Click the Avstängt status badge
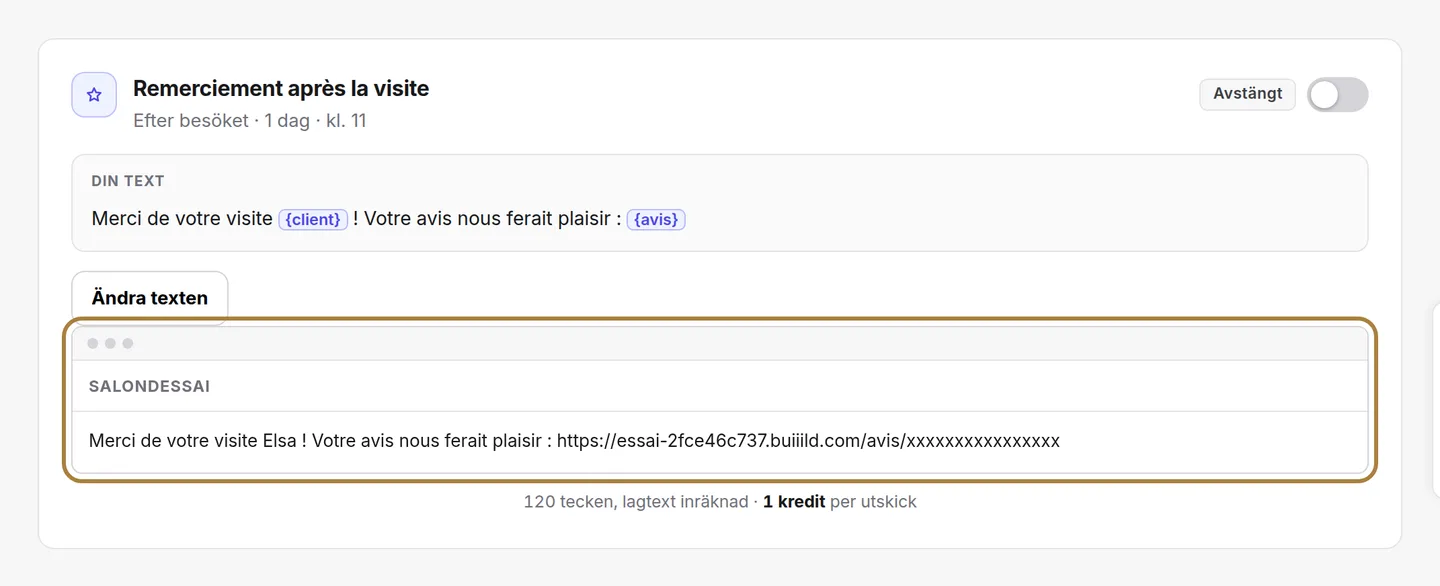1440x586 pixels. pyautogui.click(x=1247, y=94)
